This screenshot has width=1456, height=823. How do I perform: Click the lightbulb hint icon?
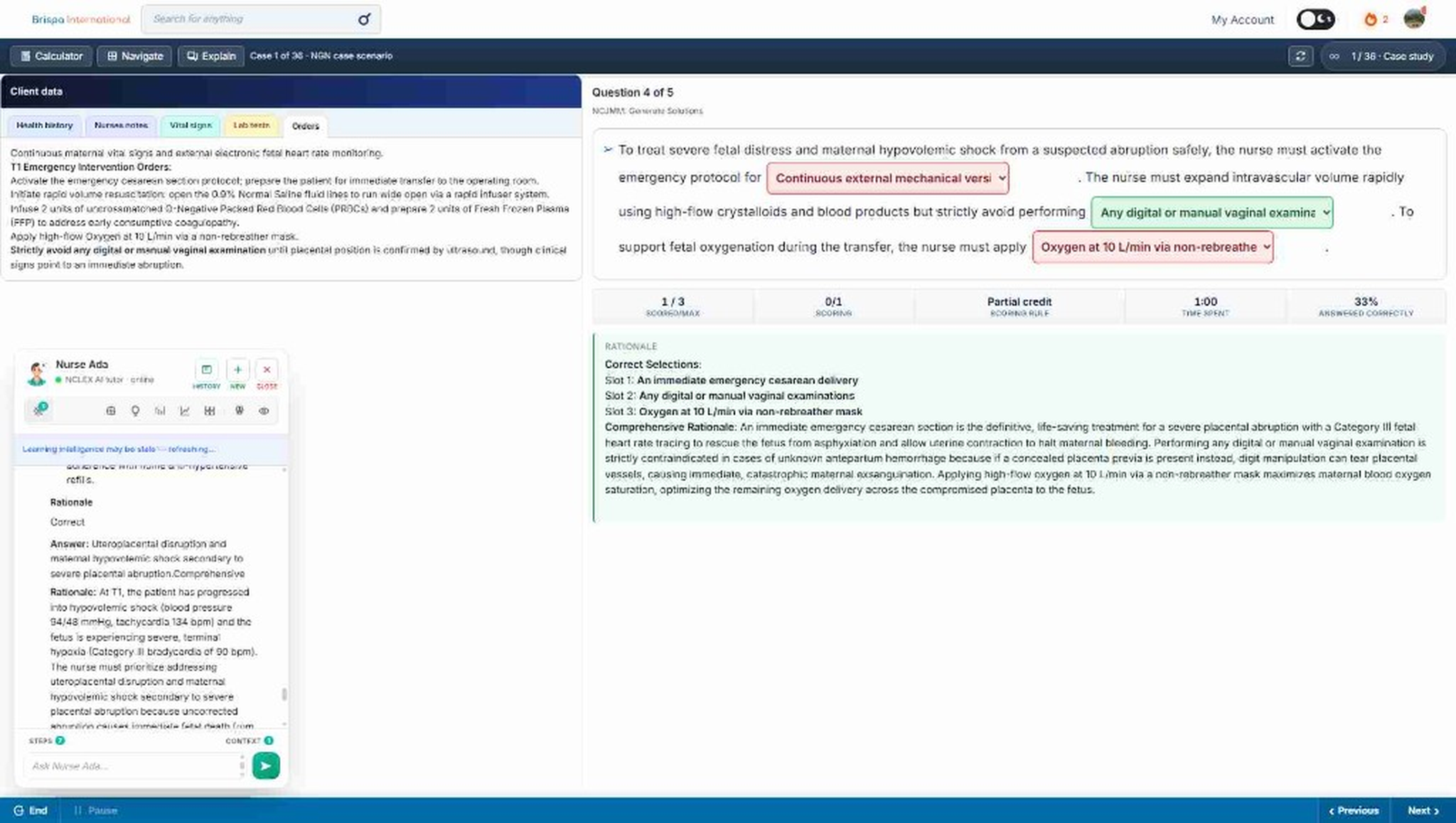point(135,411)
